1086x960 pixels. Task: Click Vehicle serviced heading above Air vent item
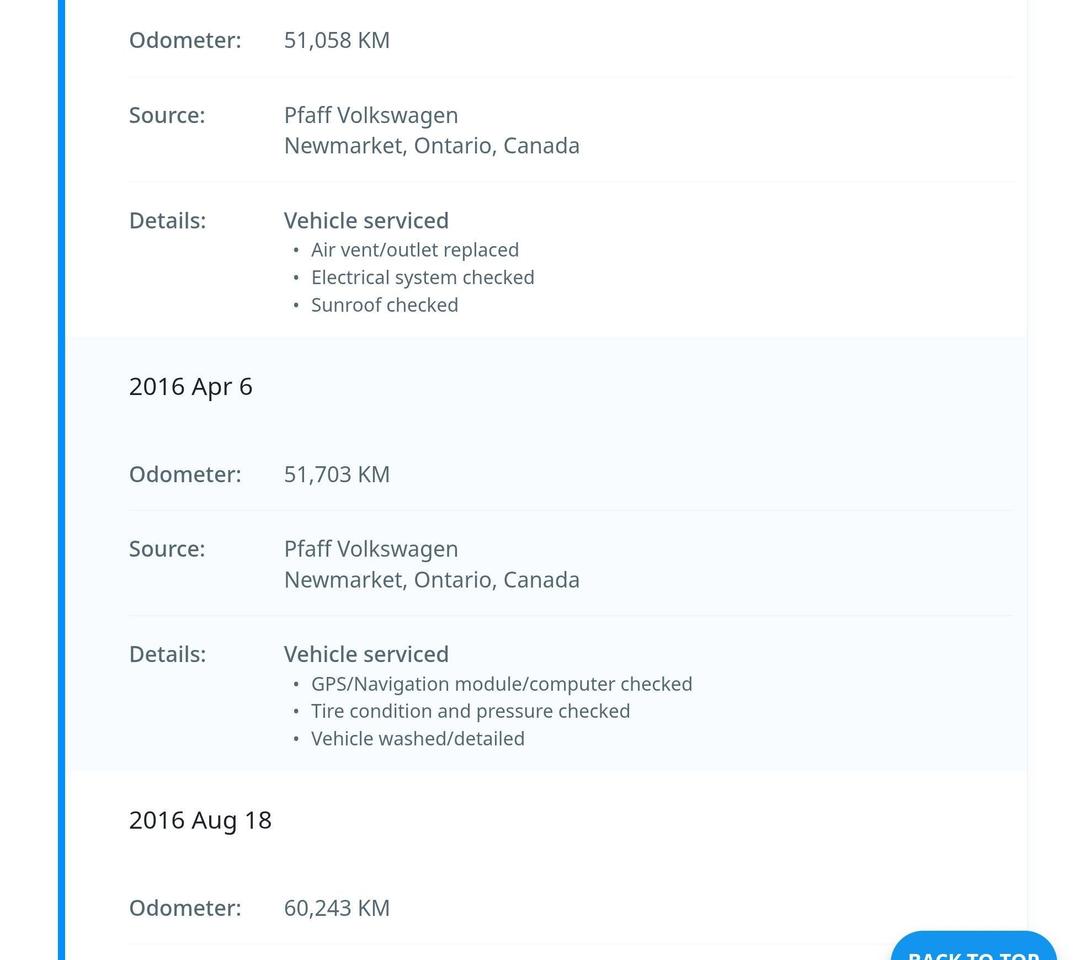click(x=366, y=221)
